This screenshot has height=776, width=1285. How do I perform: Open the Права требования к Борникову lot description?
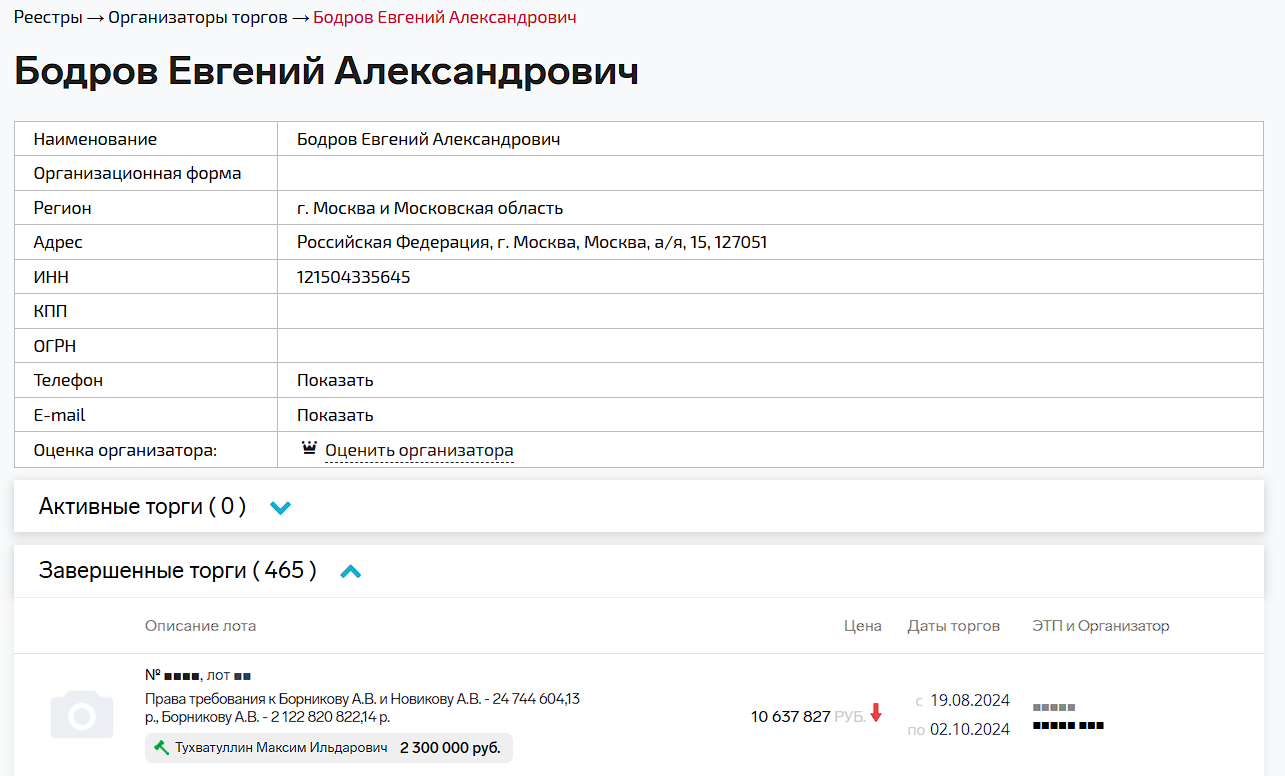click(362, 708)
